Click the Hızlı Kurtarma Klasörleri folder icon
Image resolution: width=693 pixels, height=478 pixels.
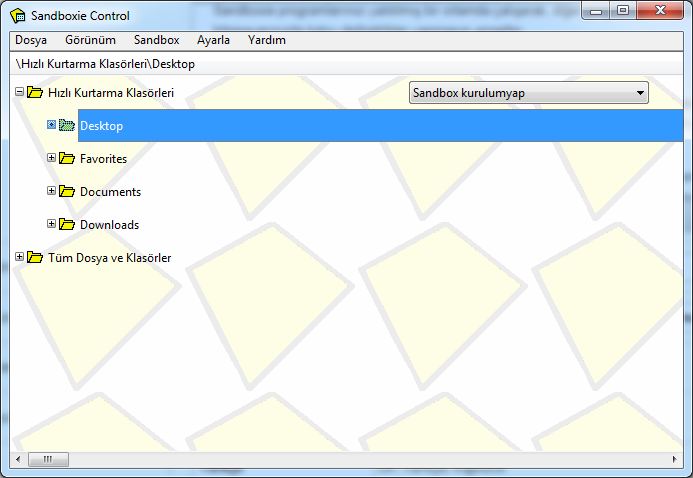click(x=35, y=92)
